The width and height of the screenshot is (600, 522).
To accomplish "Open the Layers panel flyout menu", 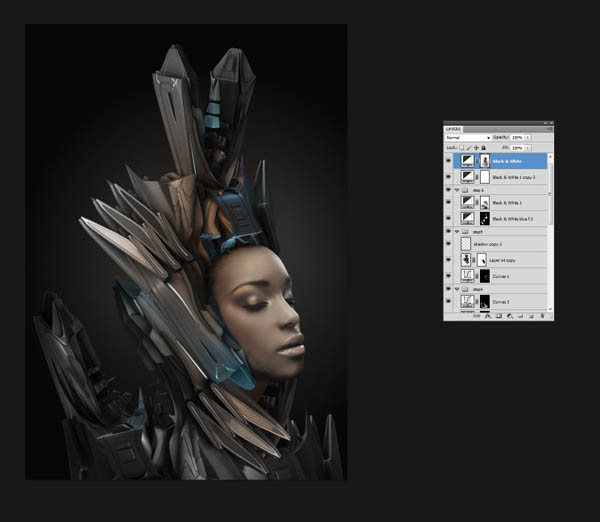I will tap(551, 129).
